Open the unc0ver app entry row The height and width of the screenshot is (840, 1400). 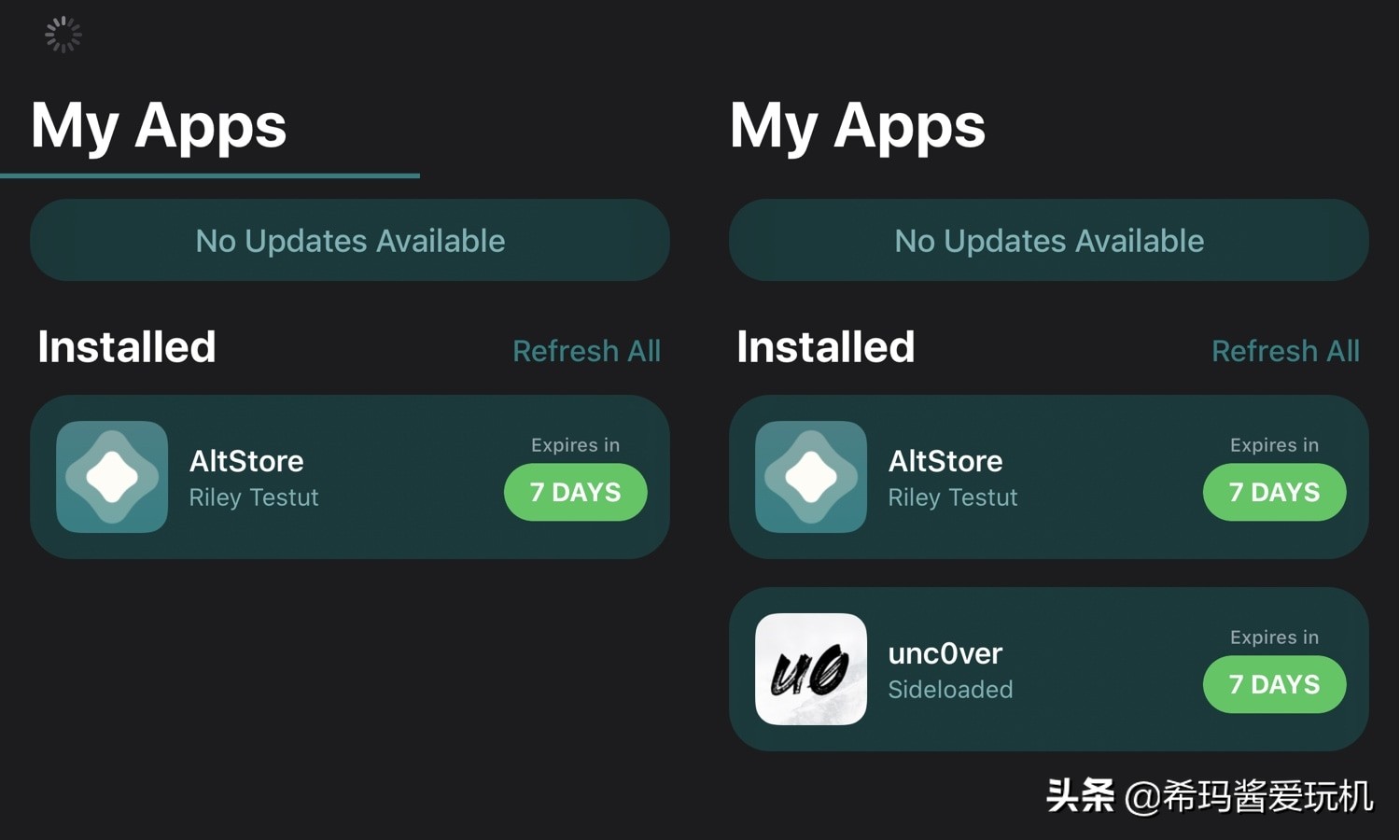1049,668
